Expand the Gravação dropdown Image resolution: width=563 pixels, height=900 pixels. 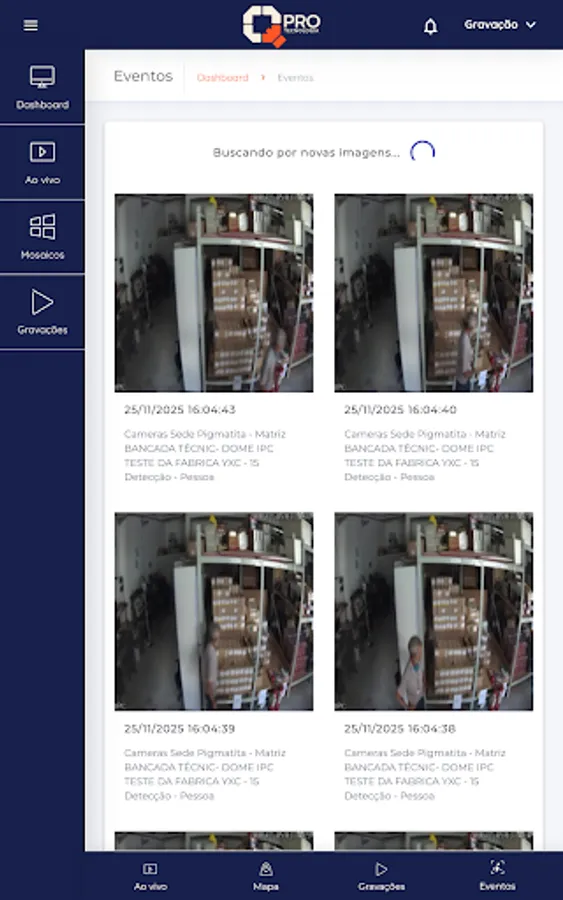click(x=500, y=25)
